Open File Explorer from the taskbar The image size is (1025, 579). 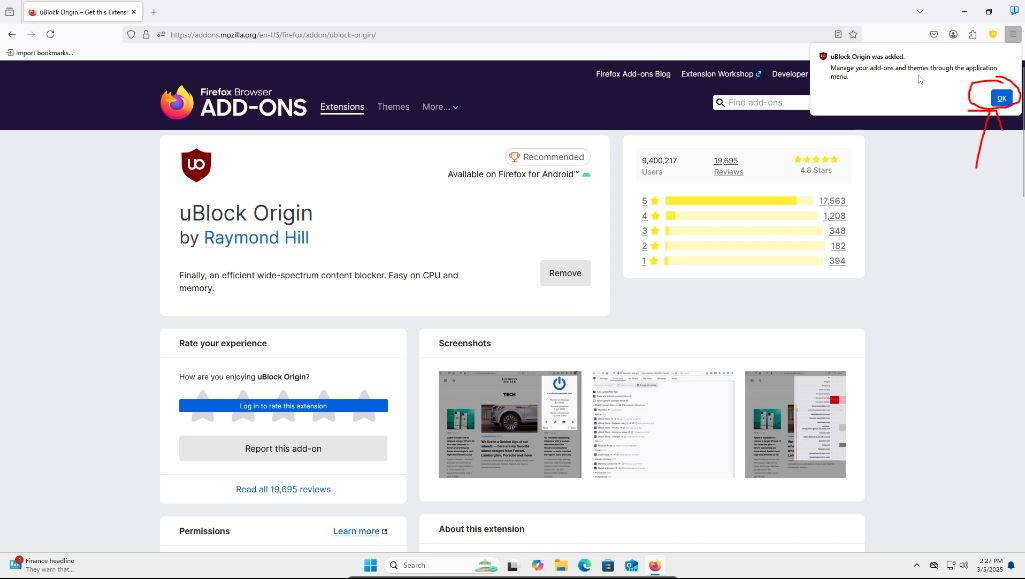point(561,565)
